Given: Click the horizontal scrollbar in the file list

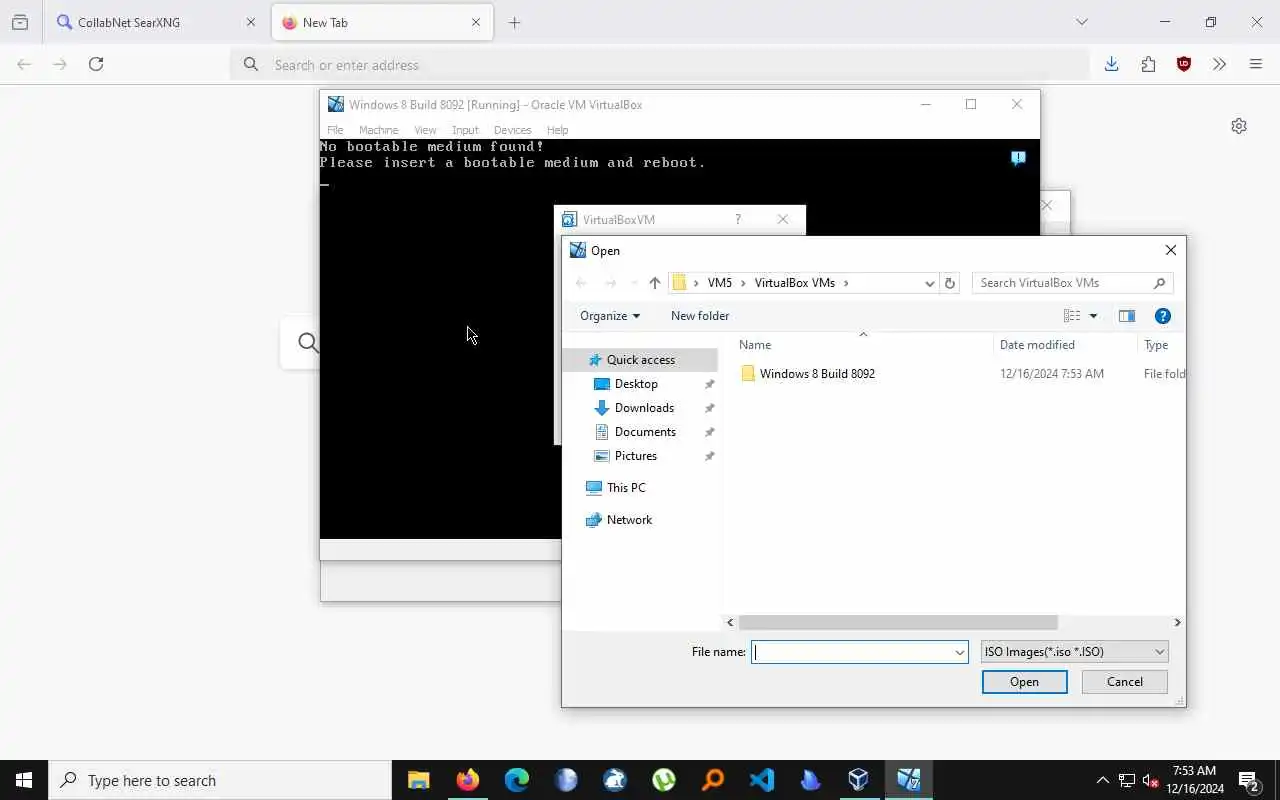Looking at the screenshot, I should point(898,622).
